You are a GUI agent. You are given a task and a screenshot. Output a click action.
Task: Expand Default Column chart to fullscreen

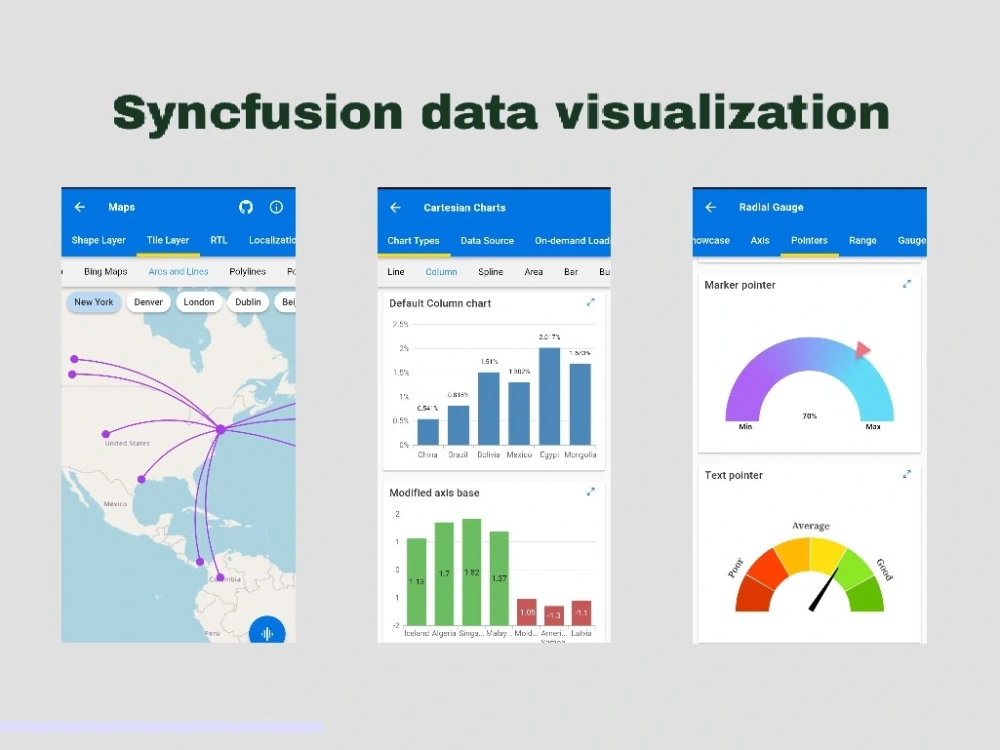[x=591, y=302]
